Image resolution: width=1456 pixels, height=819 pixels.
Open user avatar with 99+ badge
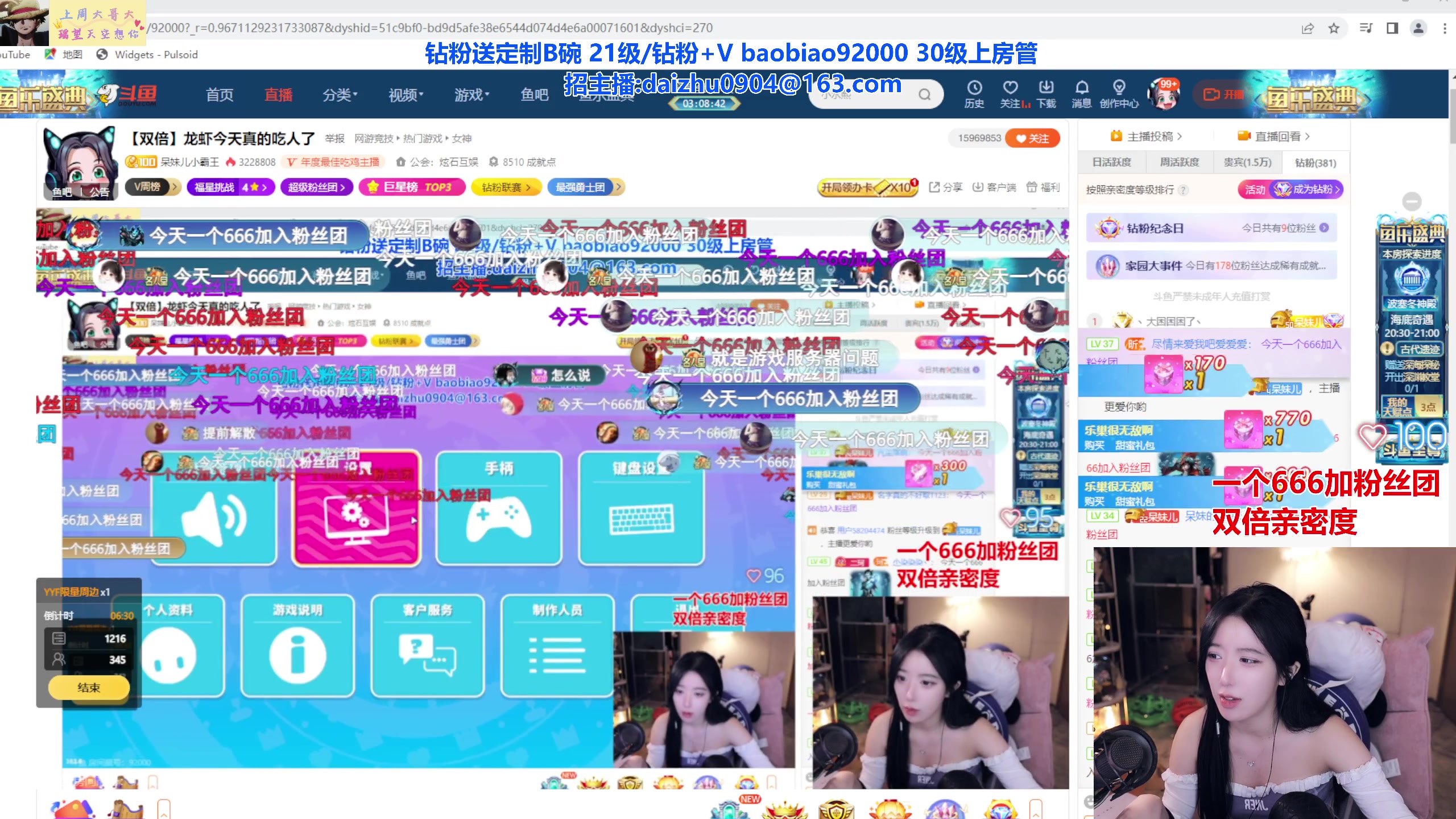click(x=1163, y=94)
